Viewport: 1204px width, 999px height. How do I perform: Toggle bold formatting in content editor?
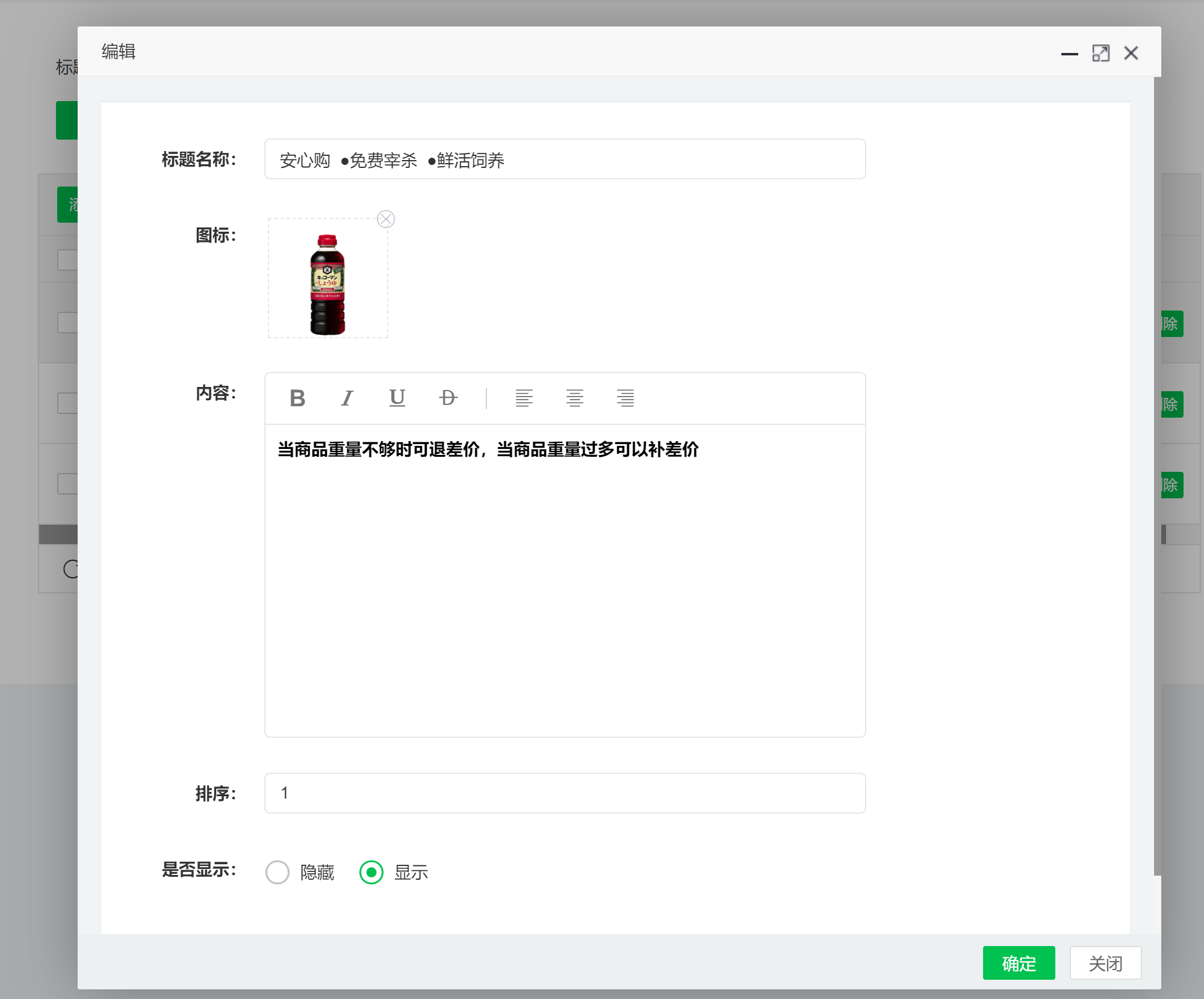[x=297, y=398]
